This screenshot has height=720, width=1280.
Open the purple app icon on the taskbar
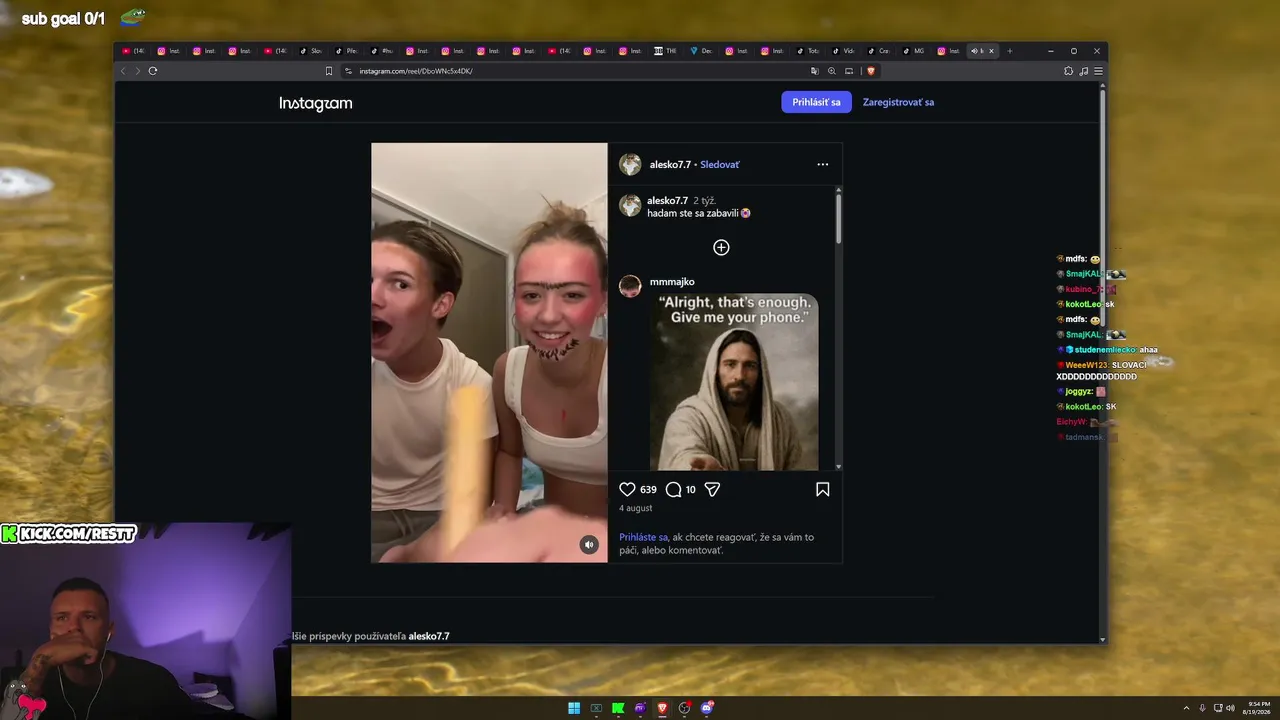(x=640, y=708)
